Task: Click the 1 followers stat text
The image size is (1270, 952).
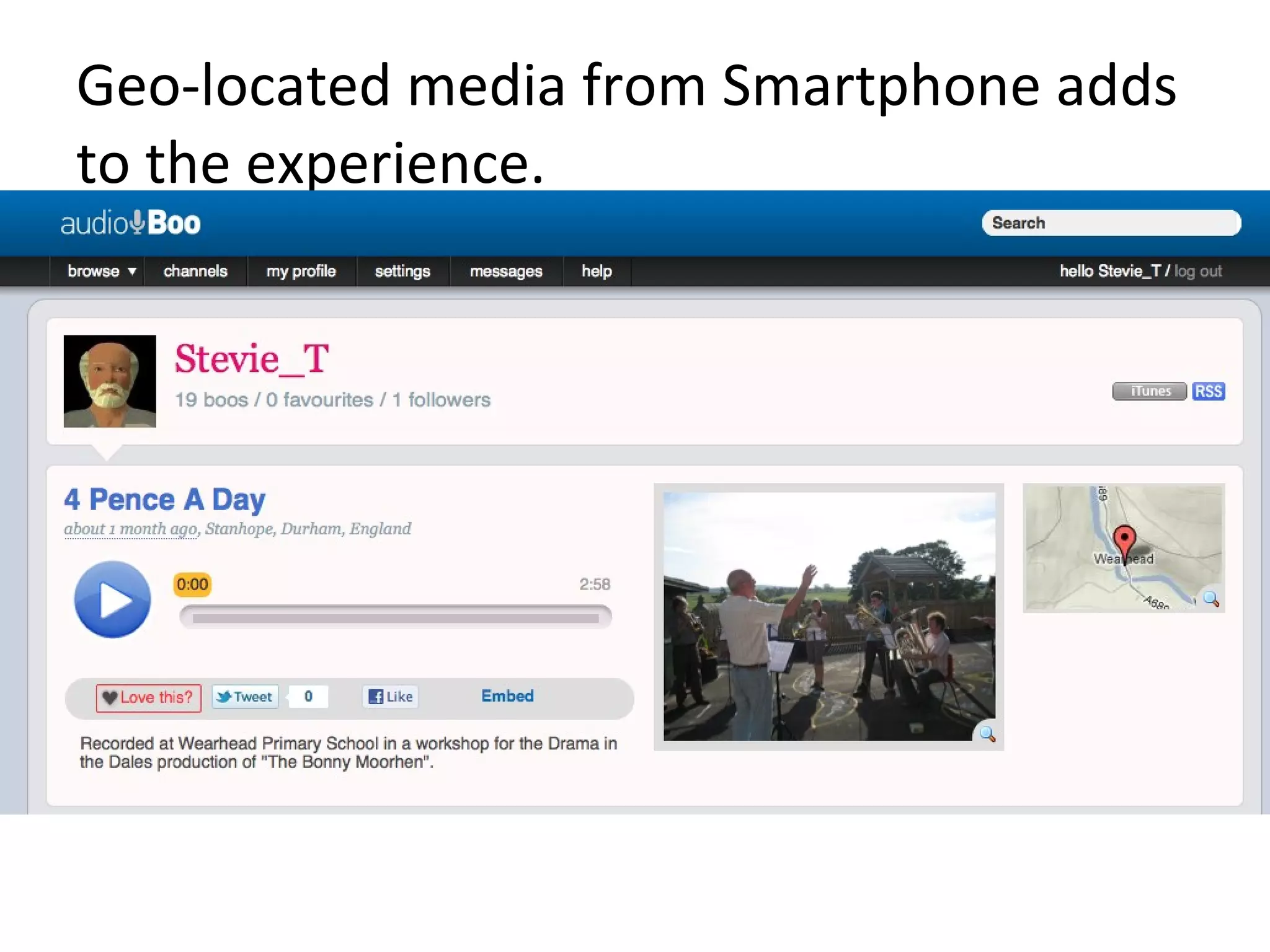Action: pos(442,400)
